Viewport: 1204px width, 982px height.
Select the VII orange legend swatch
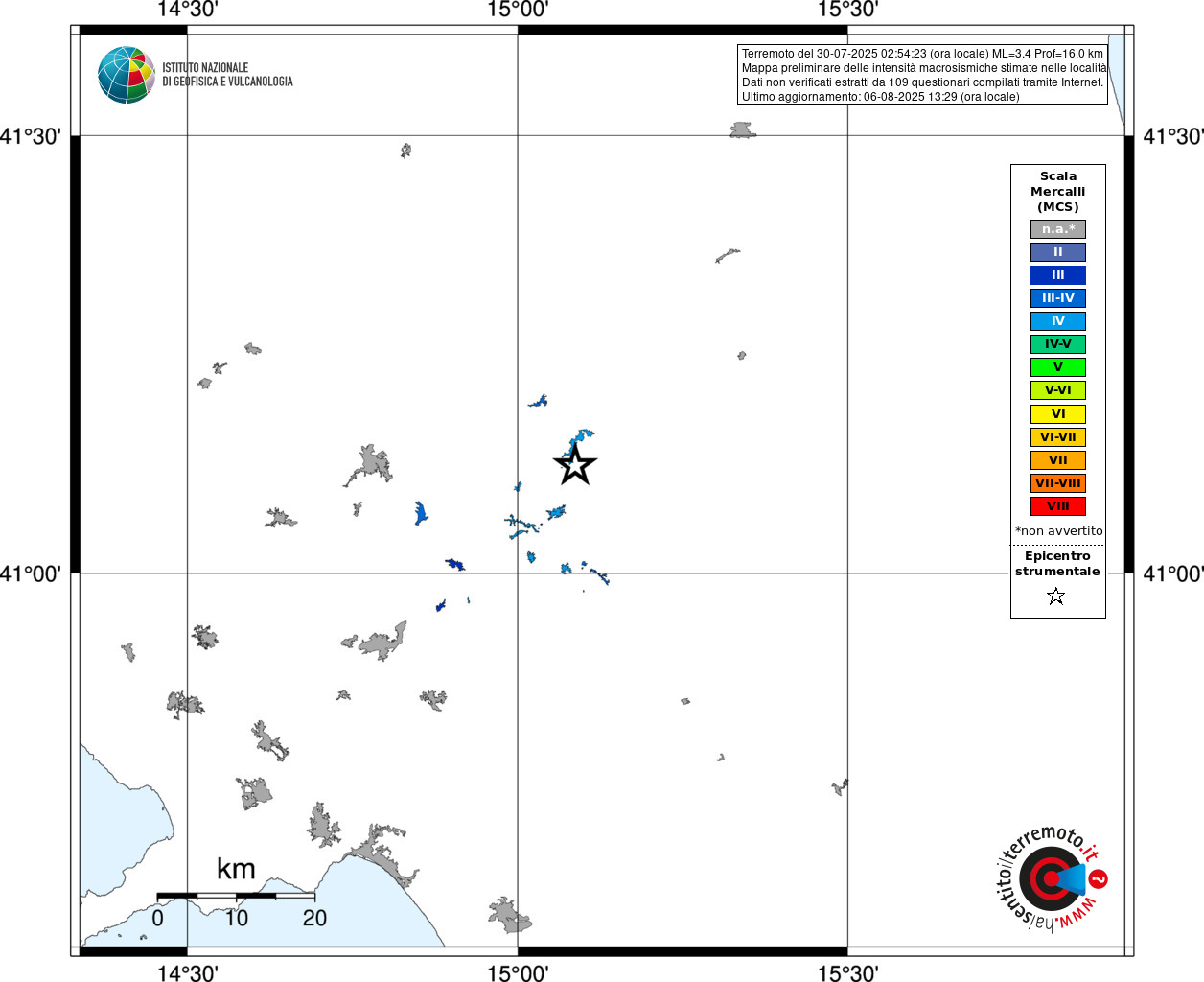(x=1058, y=460)
